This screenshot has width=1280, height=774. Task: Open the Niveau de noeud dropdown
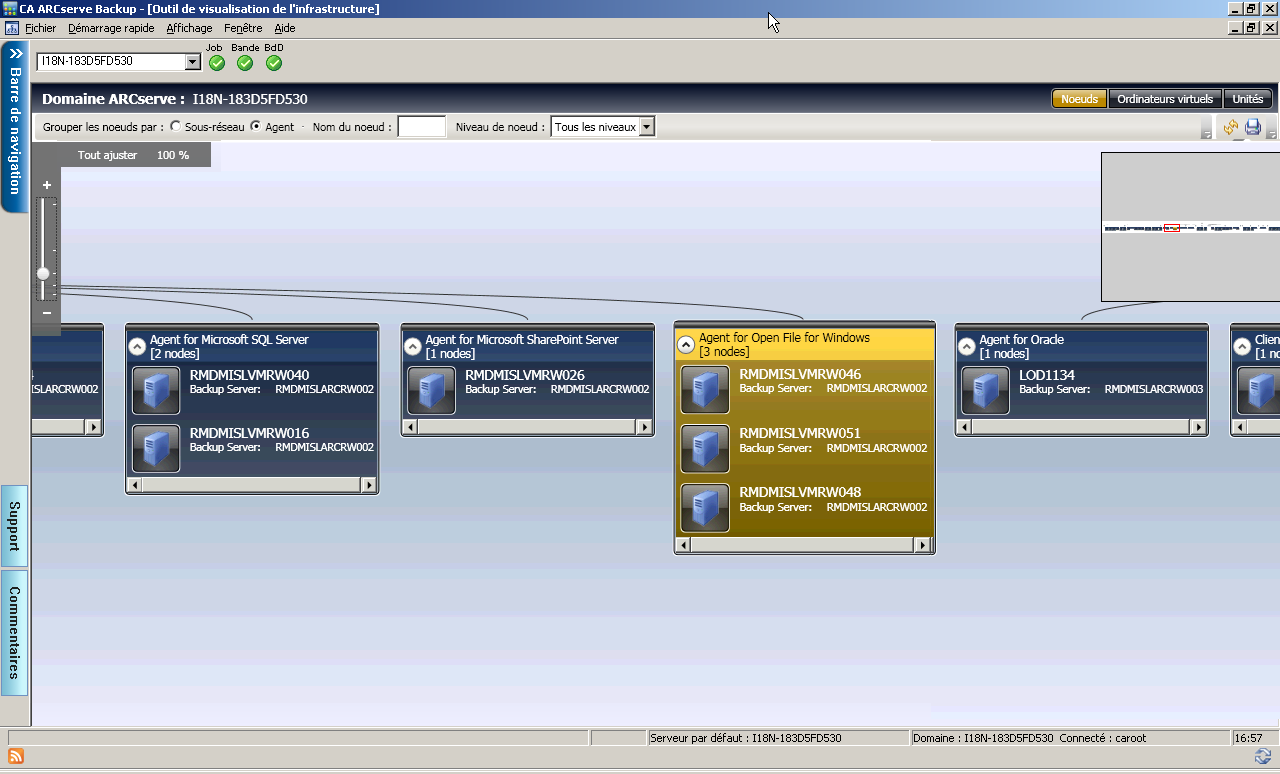tap(646, 127)
